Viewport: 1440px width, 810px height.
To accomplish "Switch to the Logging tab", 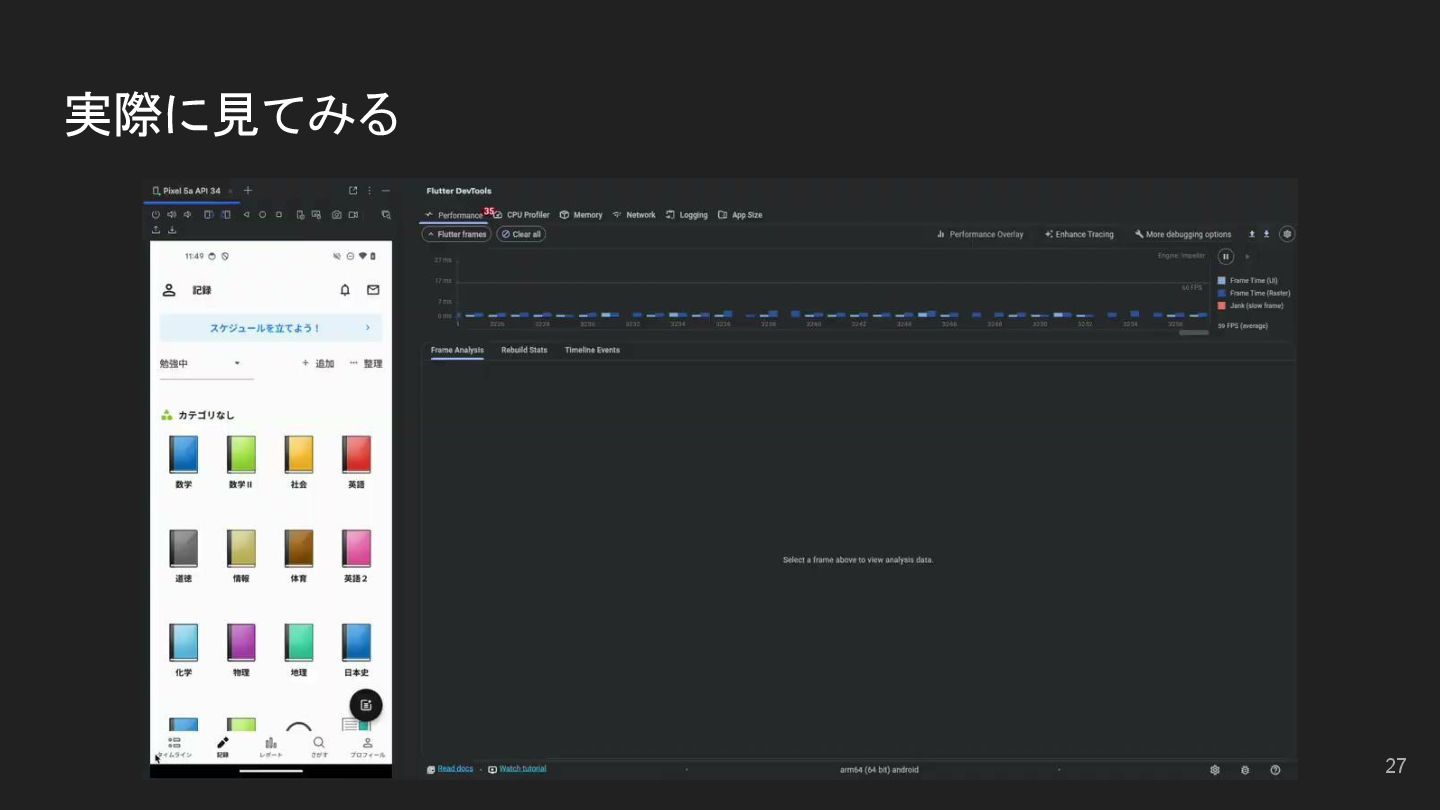I will 687,215.
